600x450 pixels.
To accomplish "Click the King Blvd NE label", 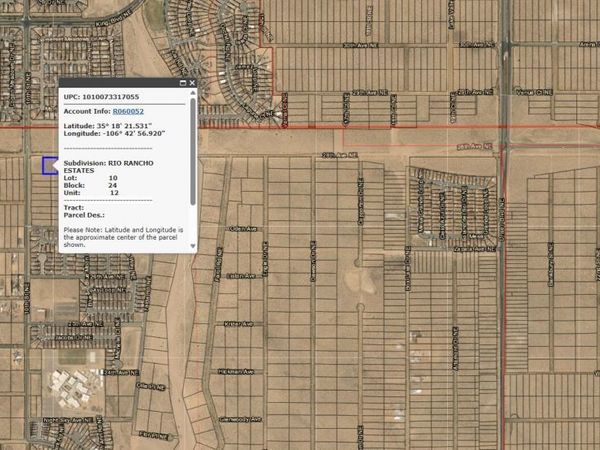I will tap(113, 18).
